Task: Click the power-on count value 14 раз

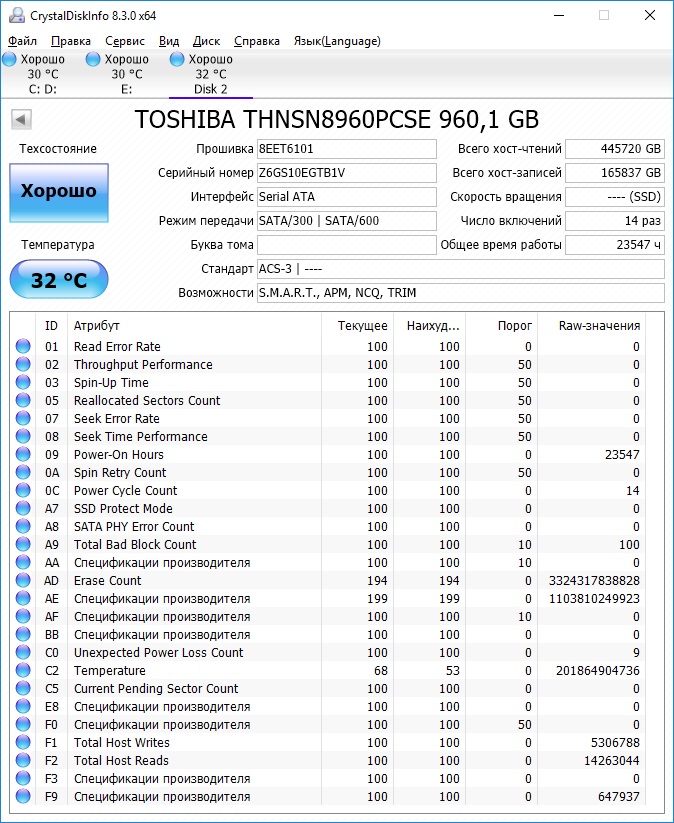Action: coord(615,221)
